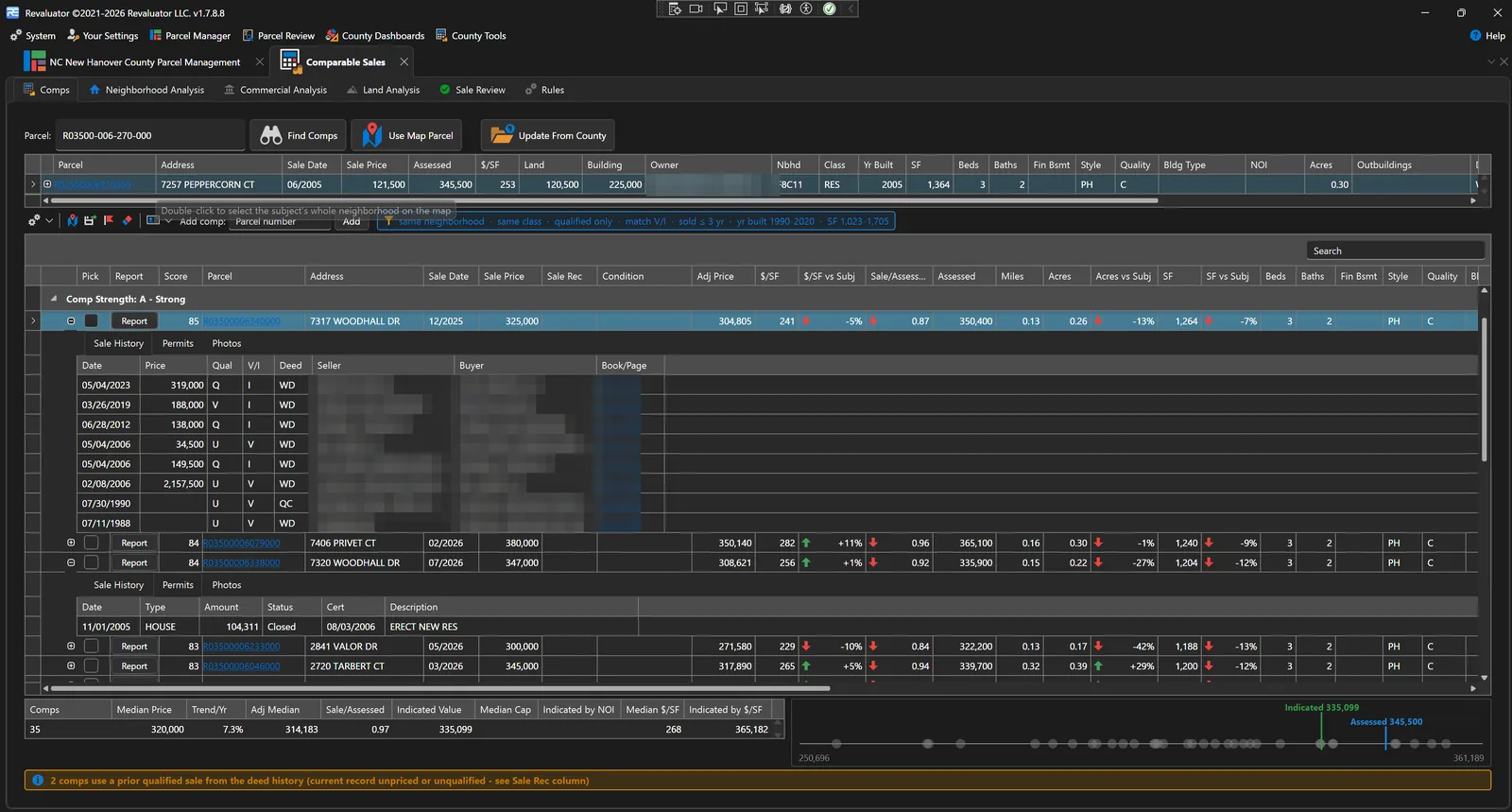Open the dropdown arrow beside the settings gear
The image size is (1512, 812).
click(x=49, y=221)
